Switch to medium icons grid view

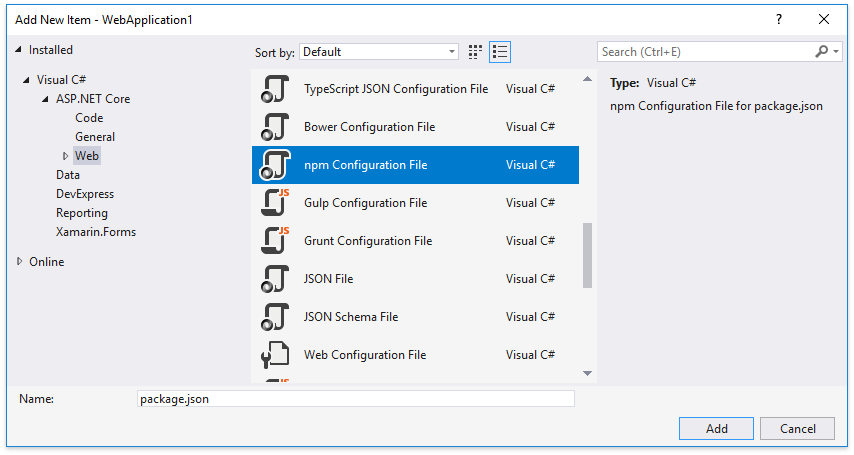475,52
